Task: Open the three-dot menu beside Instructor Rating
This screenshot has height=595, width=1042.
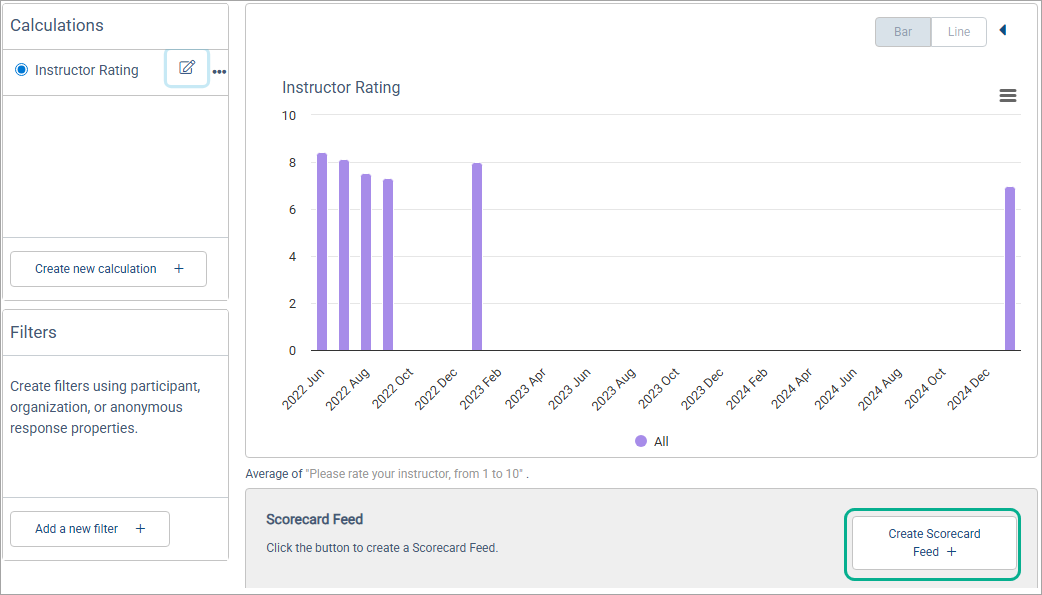Action: point(219,72)
